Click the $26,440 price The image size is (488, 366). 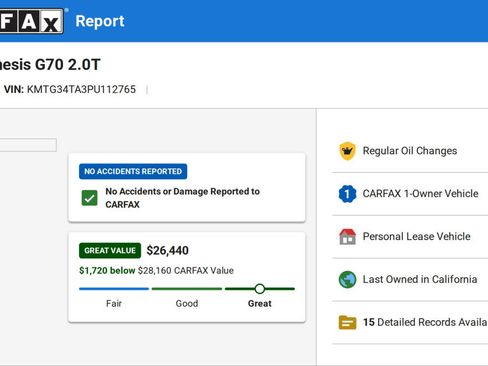point(168,250)
